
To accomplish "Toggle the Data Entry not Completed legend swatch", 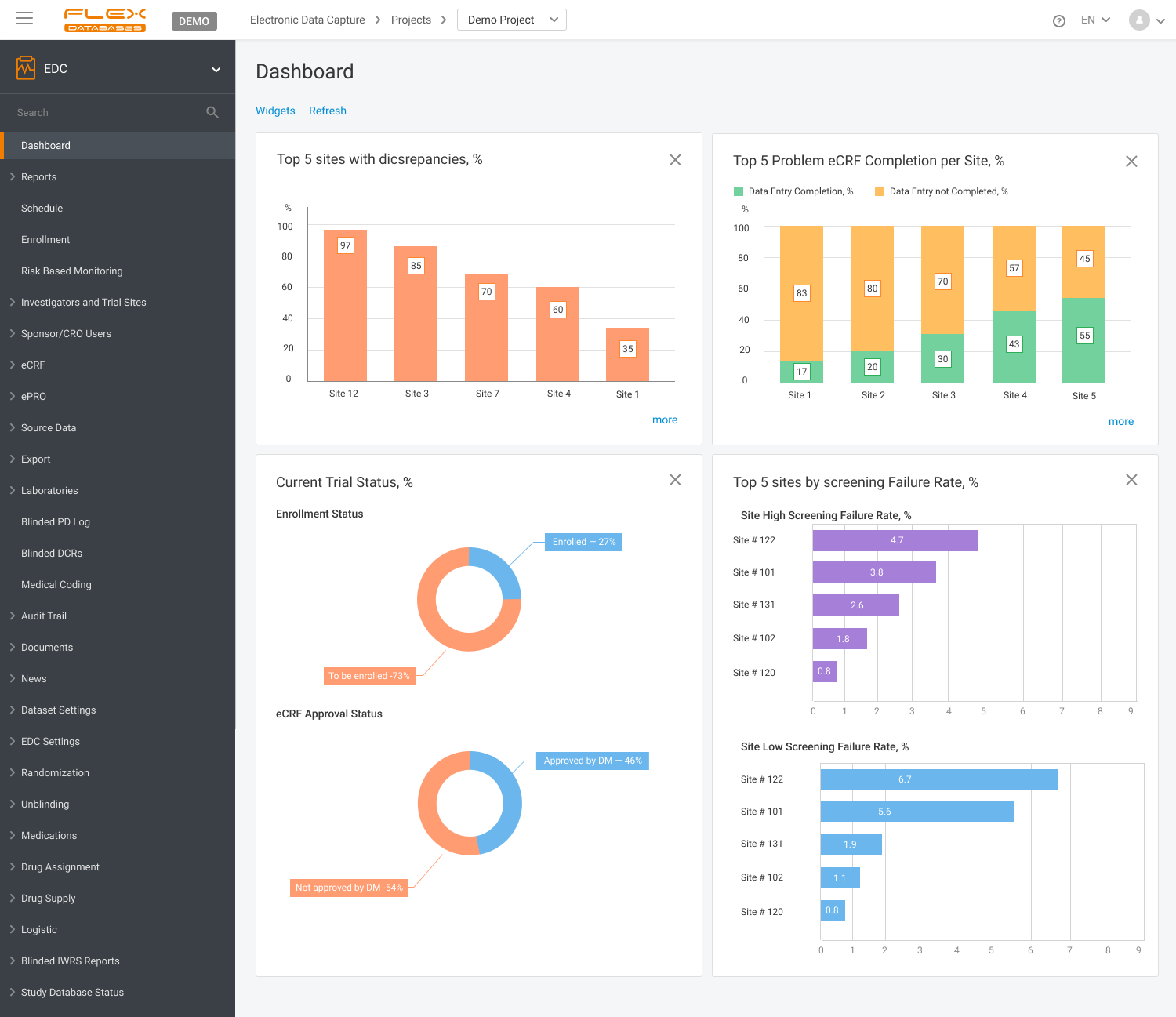I will pos(880,191).
